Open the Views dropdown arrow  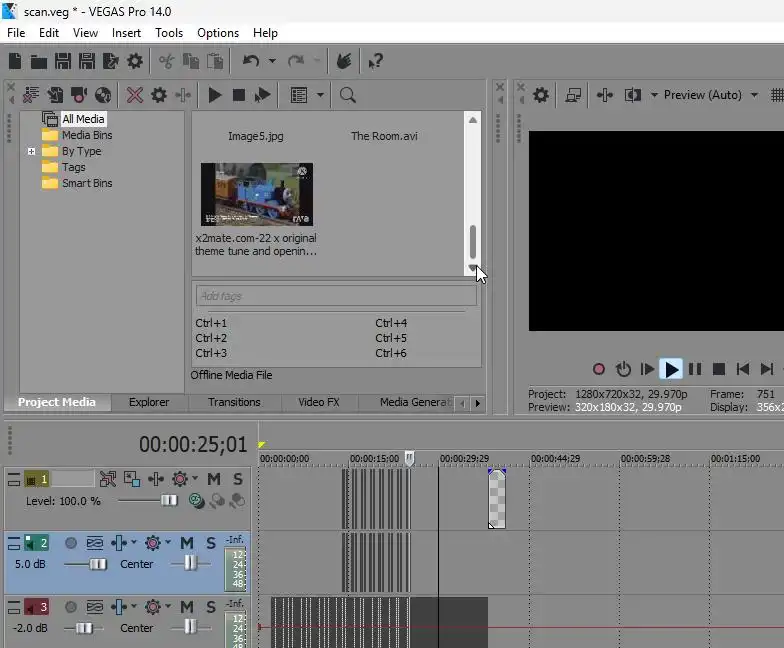(320, 95)
